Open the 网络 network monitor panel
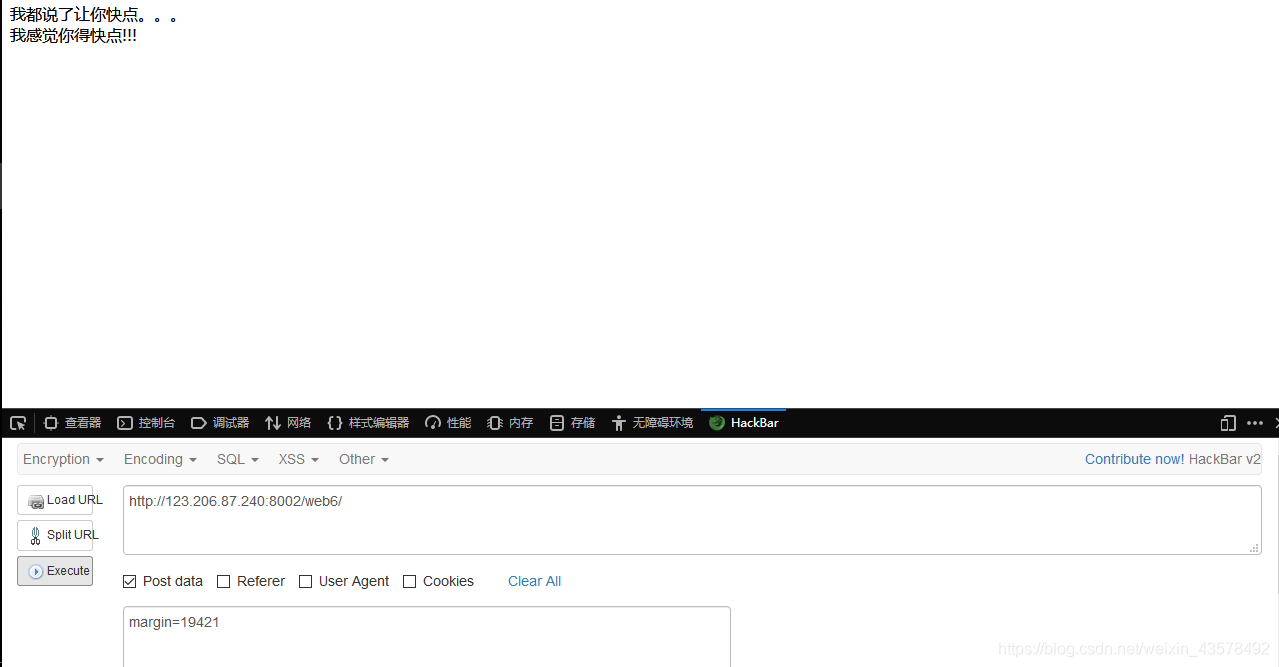The image size is (1279, 667). [x=288, y=422]
